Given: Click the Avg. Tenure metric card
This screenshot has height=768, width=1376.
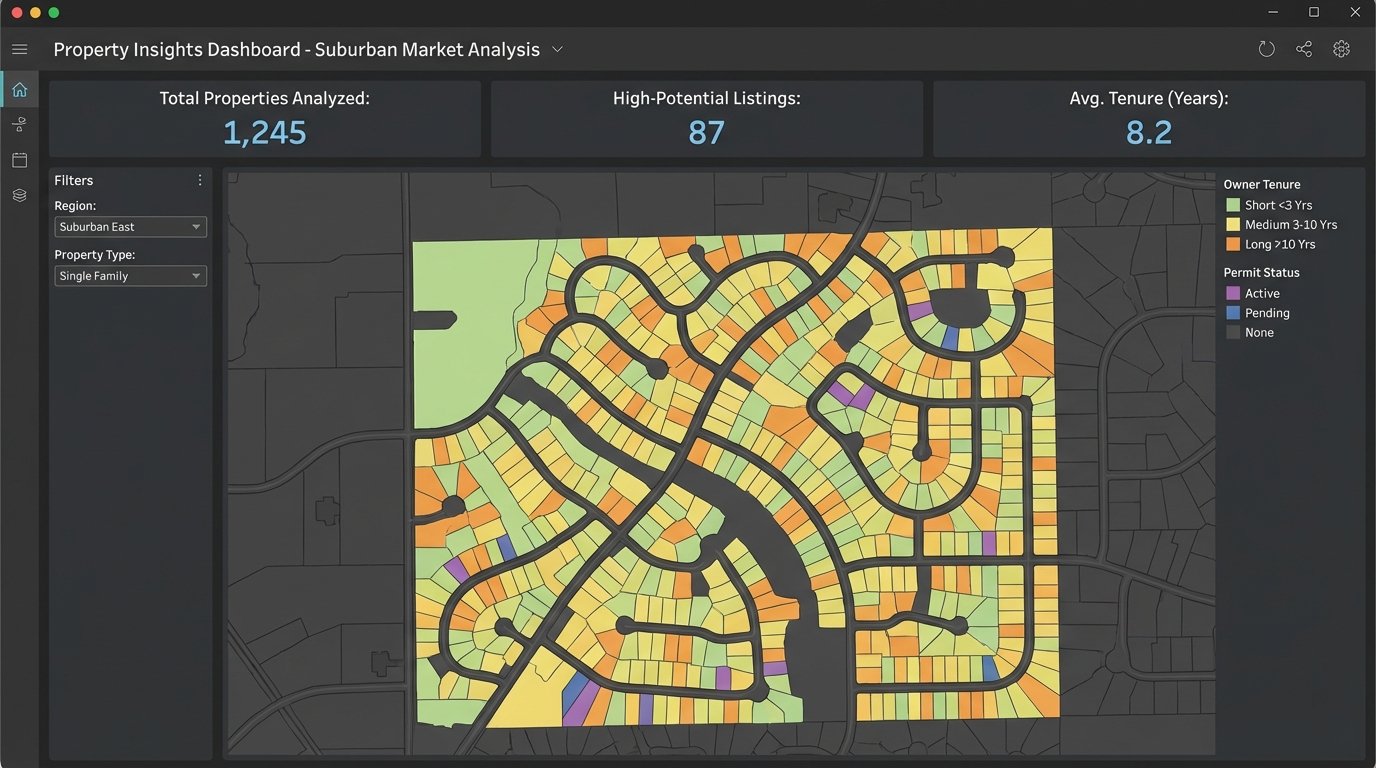Looking at the screenshot, I should point(1148,118).
